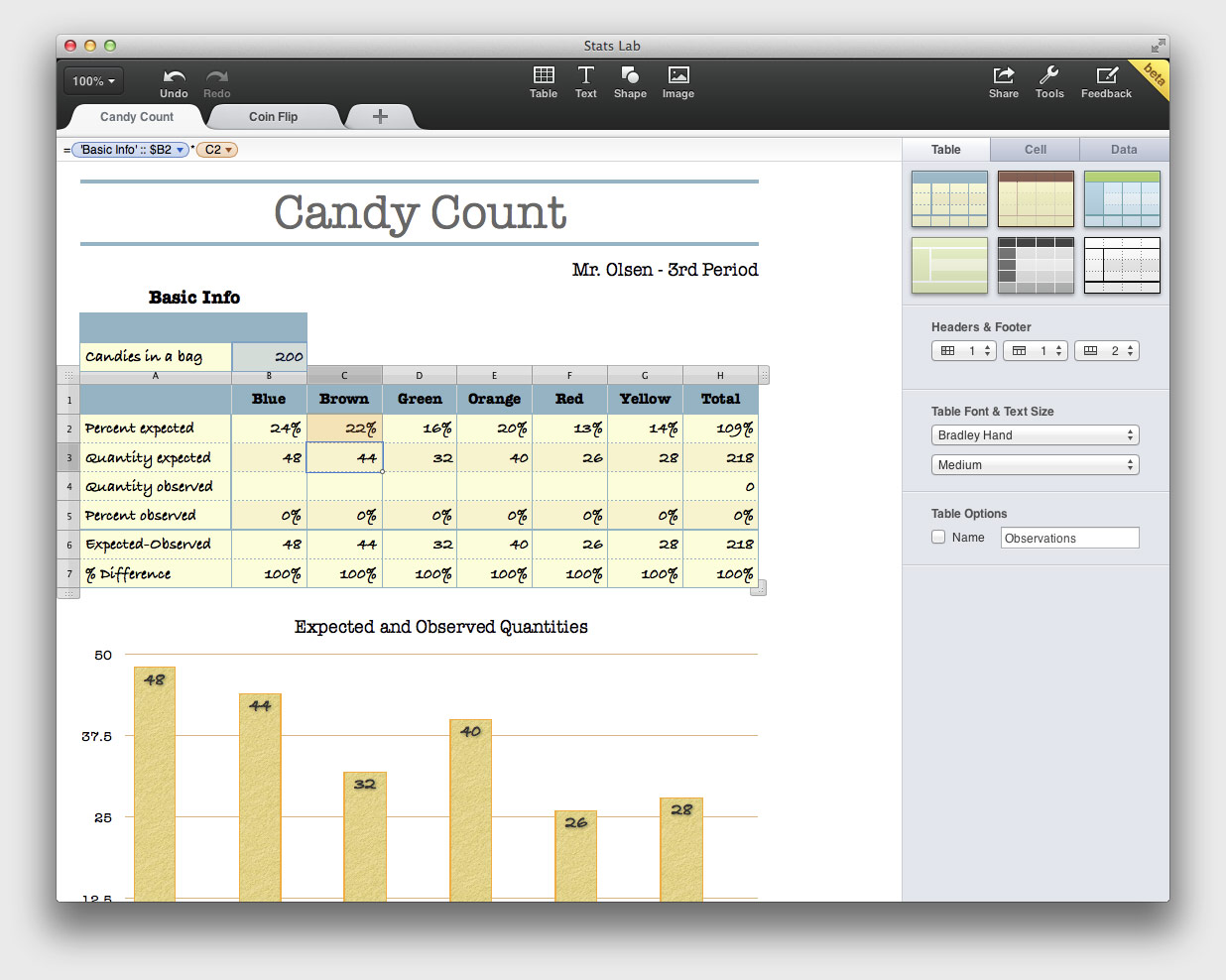Click the Candy Count page title
This screenshot has height=980, width=1226.
pyautogui.click(x=420, y=212)
